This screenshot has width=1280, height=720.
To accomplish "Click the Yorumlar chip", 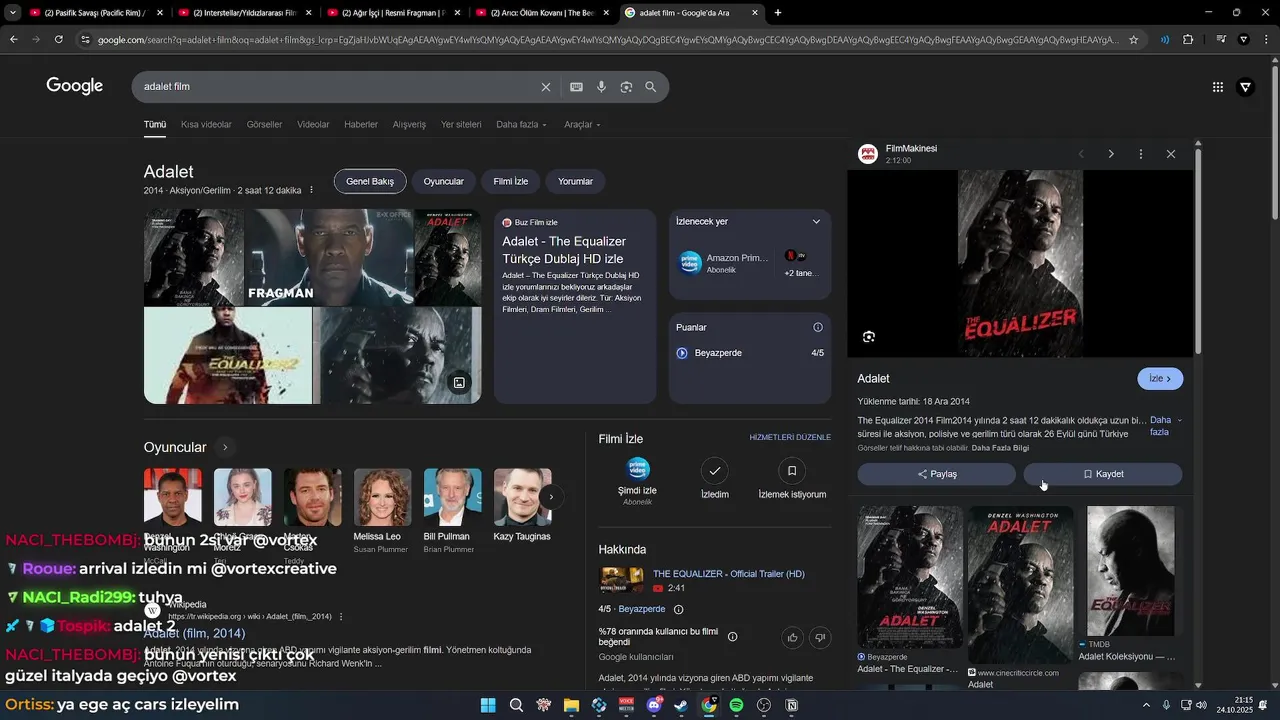I will [x=575, y=182].
